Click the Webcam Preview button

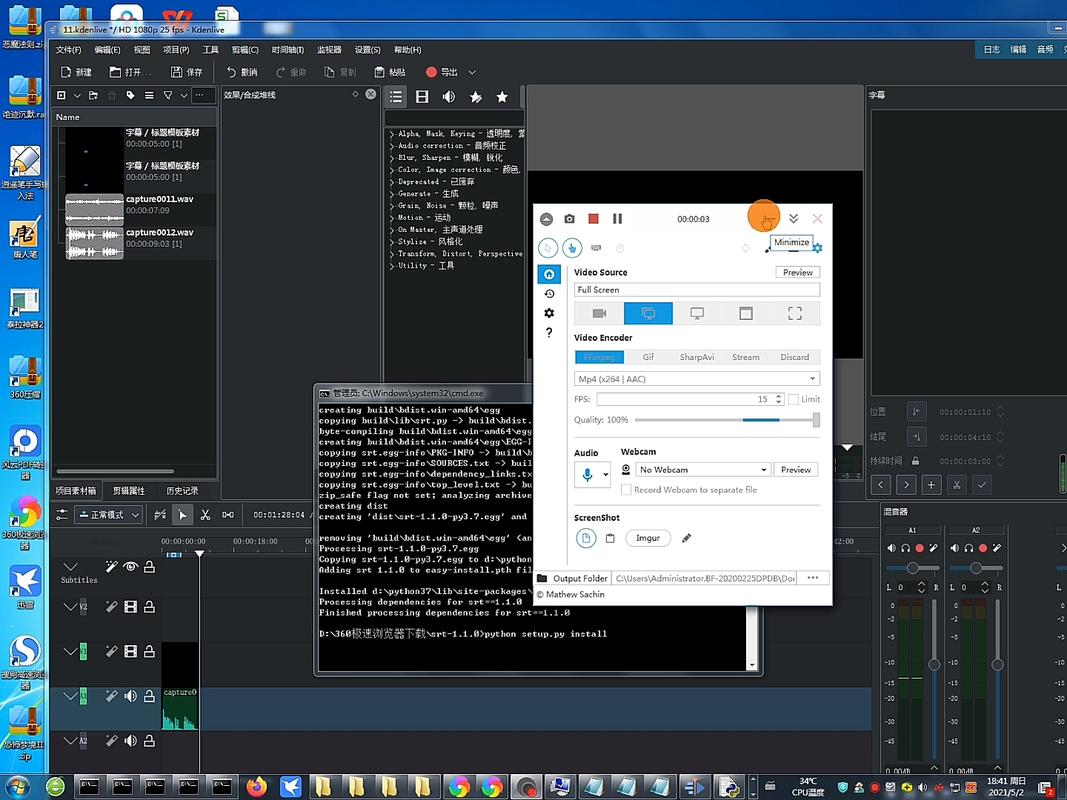(795, 469)
